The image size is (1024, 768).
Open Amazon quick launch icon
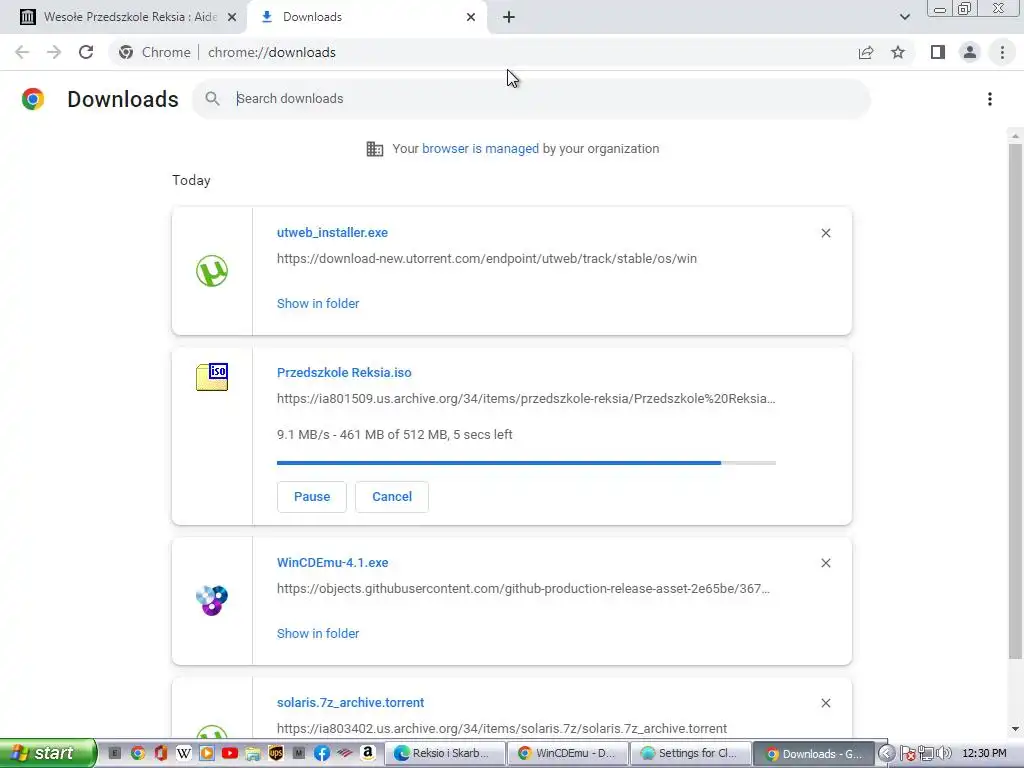368,753
